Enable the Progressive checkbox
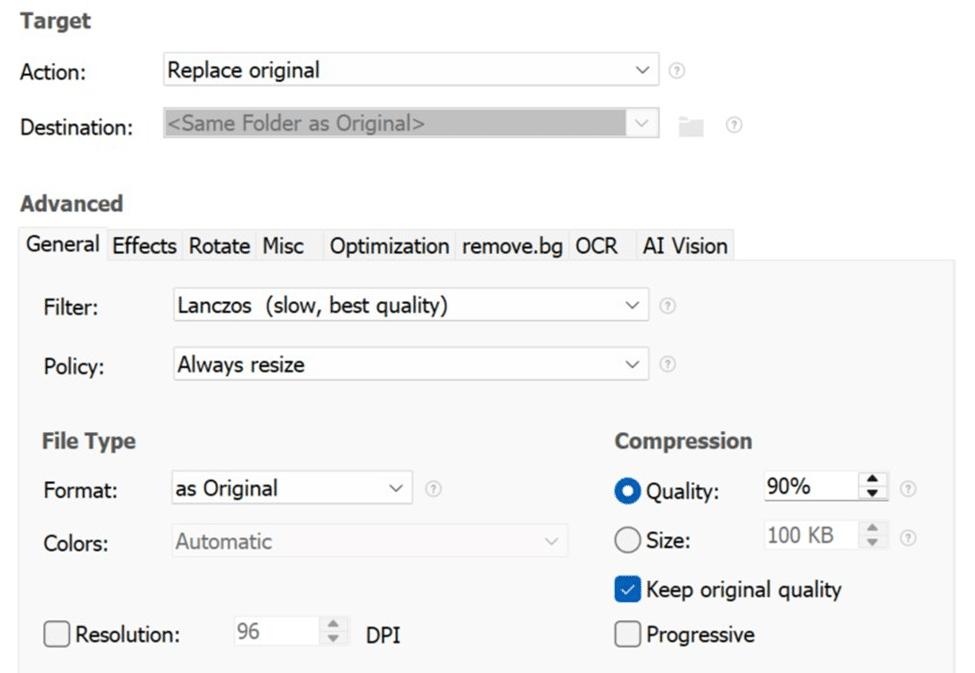This screenshot has height=673, width=975. tap(628, 634)
